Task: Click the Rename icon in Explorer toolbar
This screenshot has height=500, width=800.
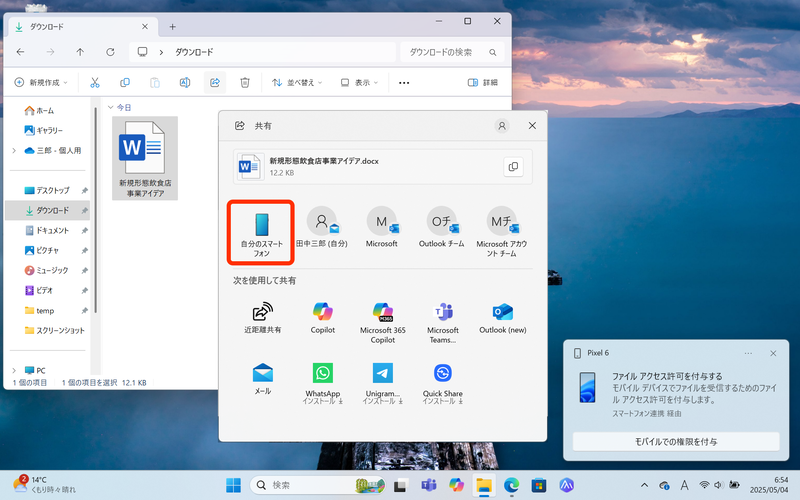Action: pyautogui.click(x=185, y=83)
